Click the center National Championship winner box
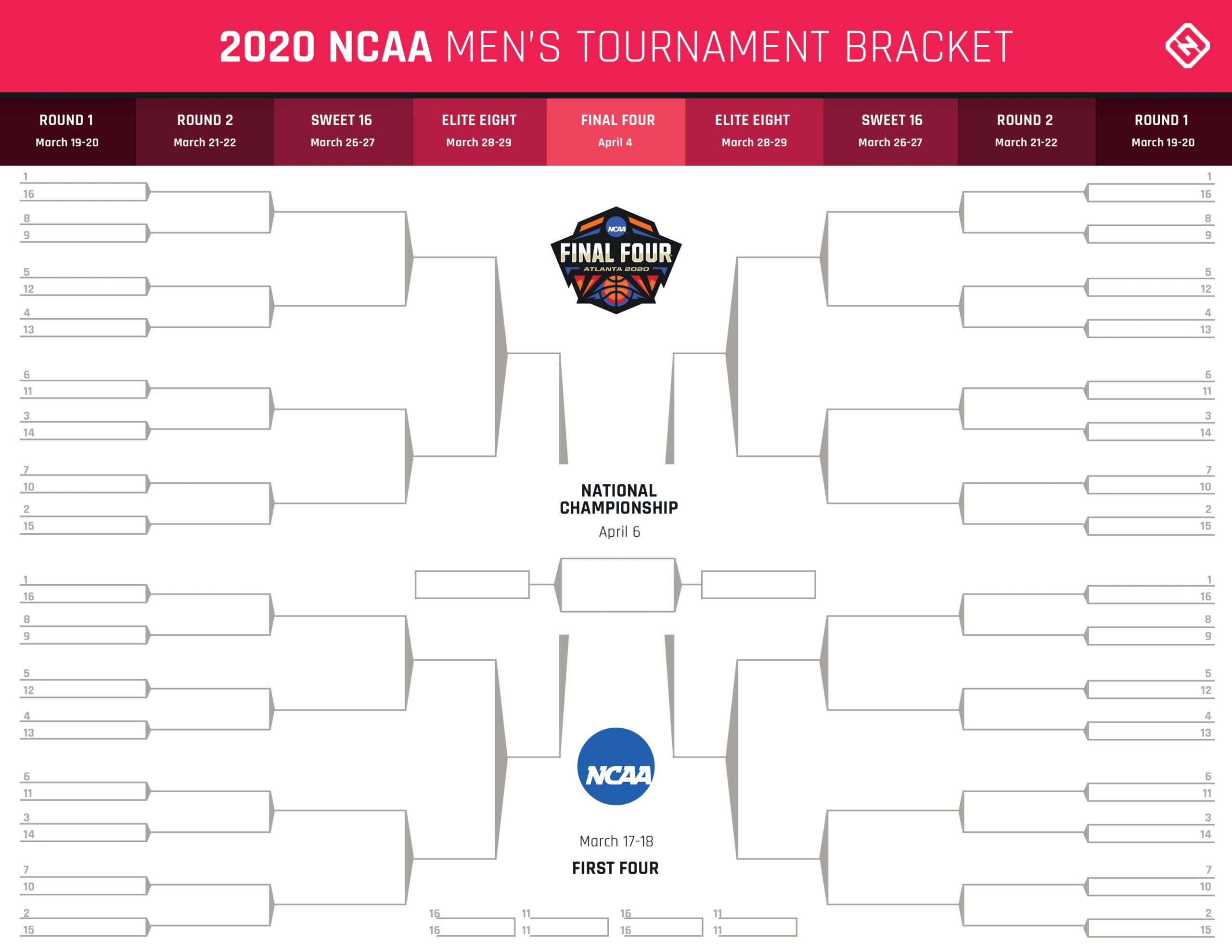The height and width of the screenshot is (952, 1232). [618, 585]
